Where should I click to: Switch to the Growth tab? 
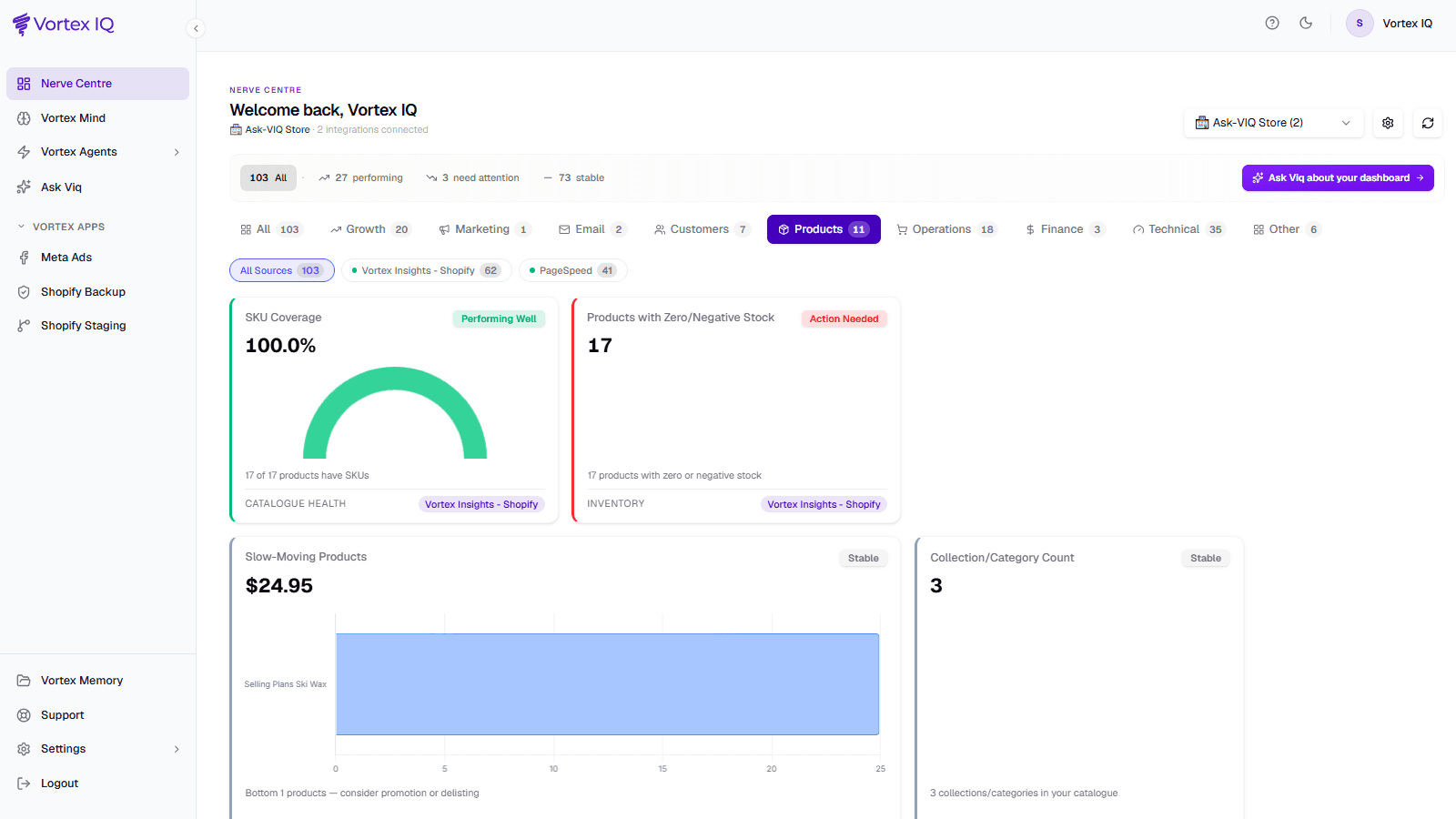(370, 229)
